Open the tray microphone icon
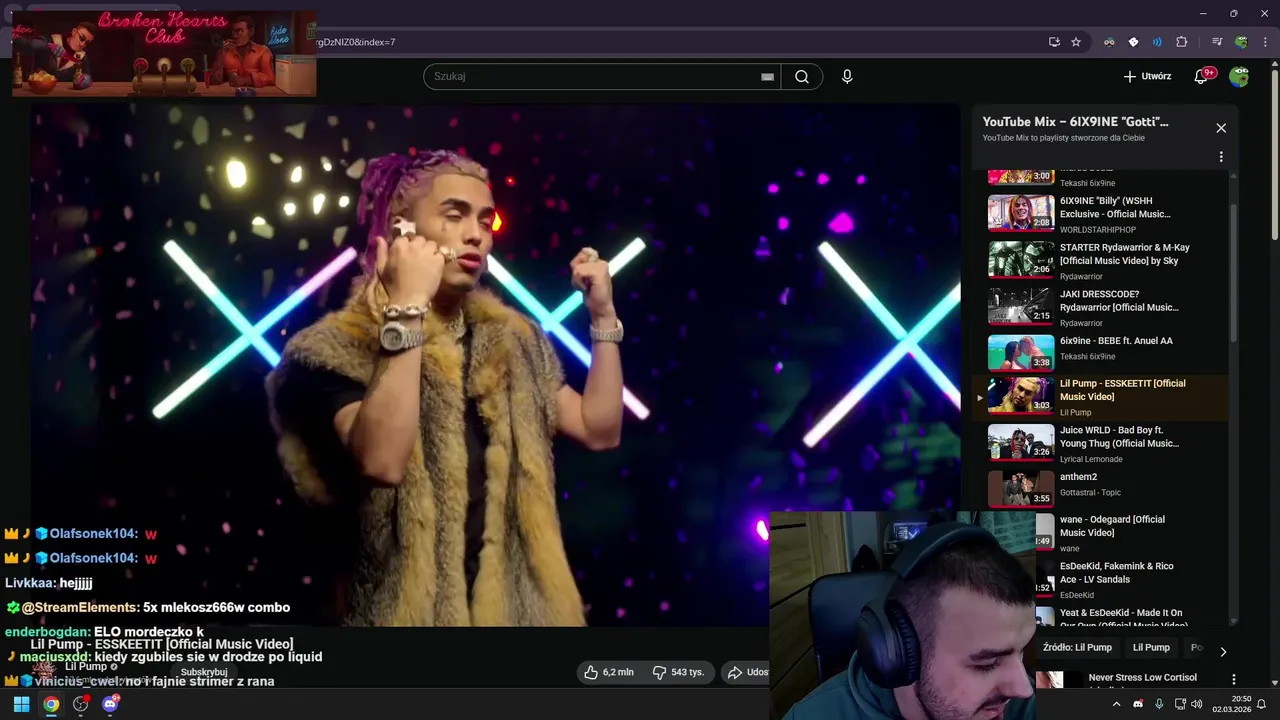Image resolution: width=1280 pixels, height=720 pixels. (1159, 704)
